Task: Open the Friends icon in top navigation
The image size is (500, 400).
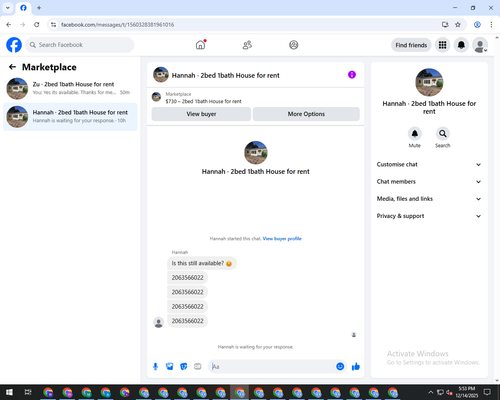Action: tap(247, 45)
